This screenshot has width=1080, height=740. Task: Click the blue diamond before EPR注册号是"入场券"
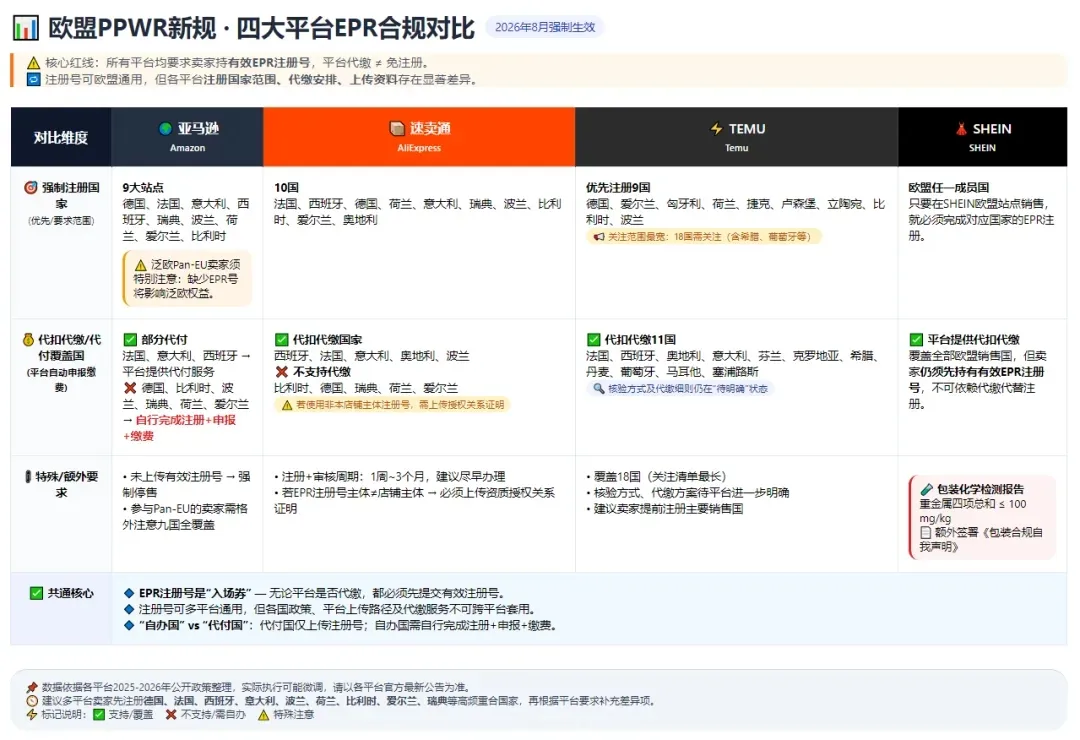pos(129,593)
